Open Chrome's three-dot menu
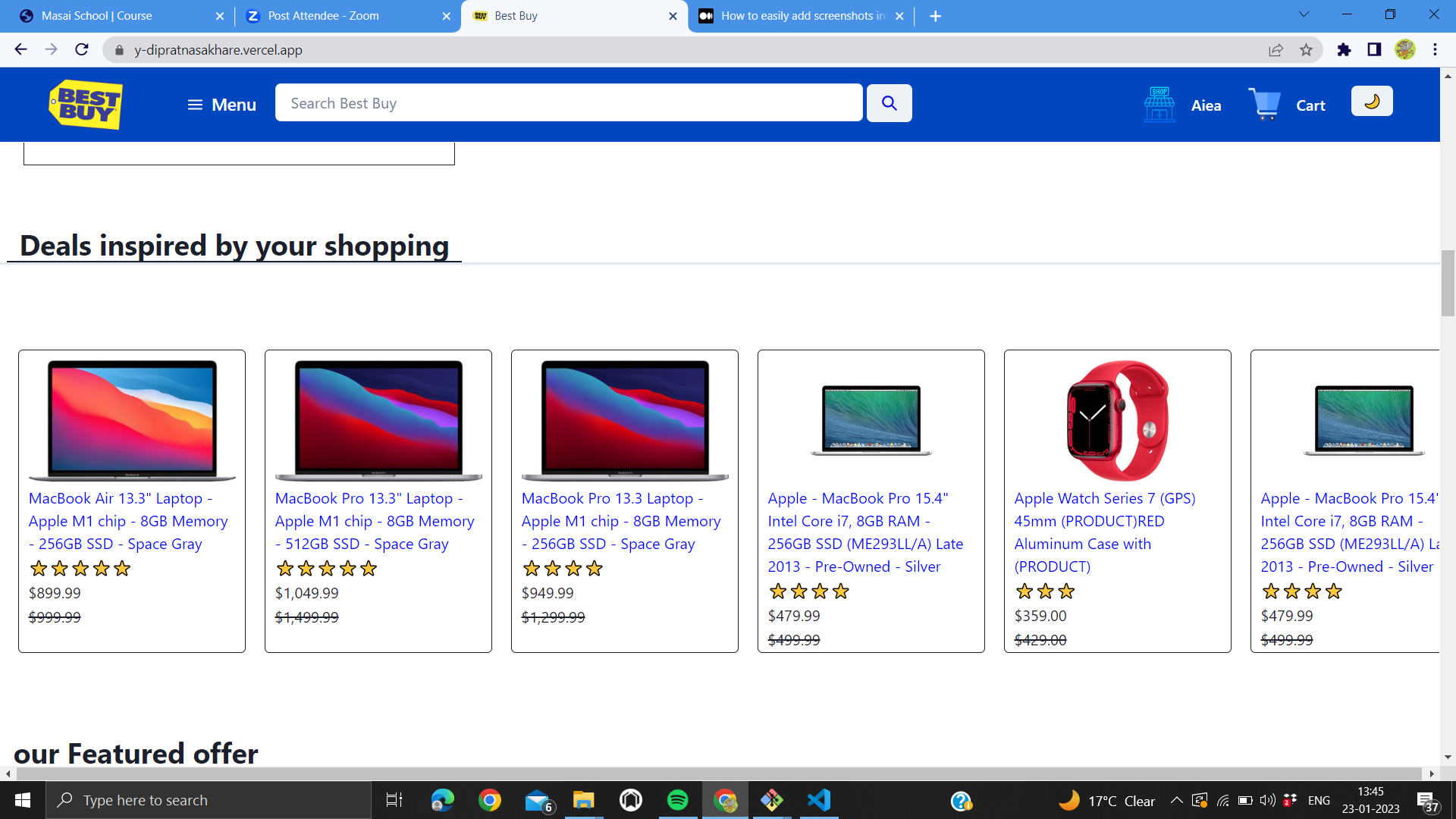The image size is (1456, 819). pos(1435,50)
